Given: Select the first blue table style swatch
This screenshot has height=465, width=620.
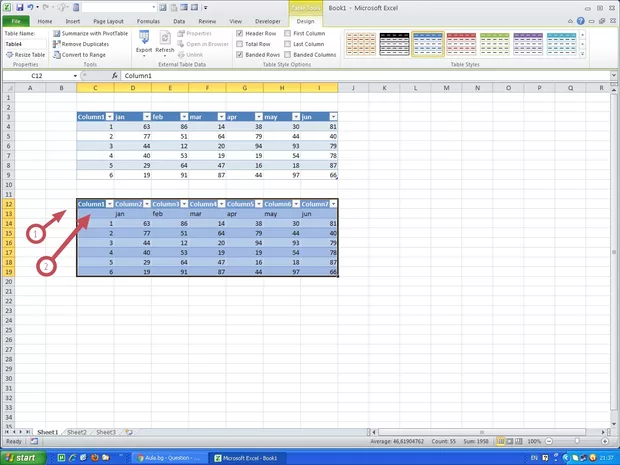Looking at the screenshot, I should 428,42.
